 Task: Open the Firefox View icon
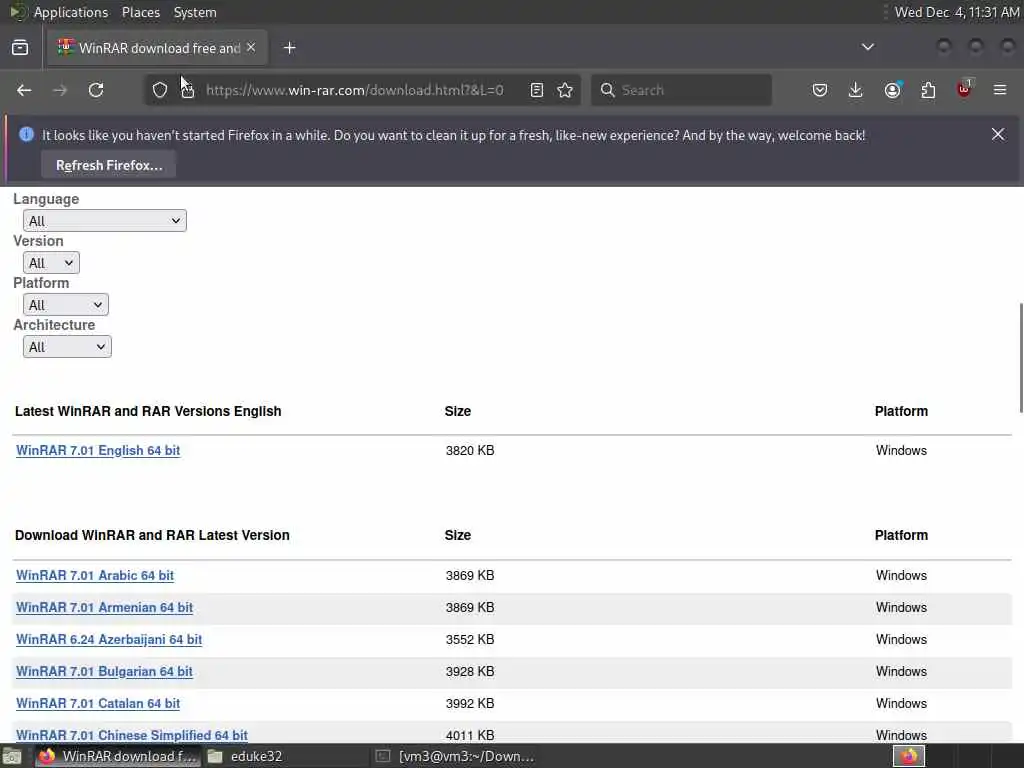click(20, 48)
